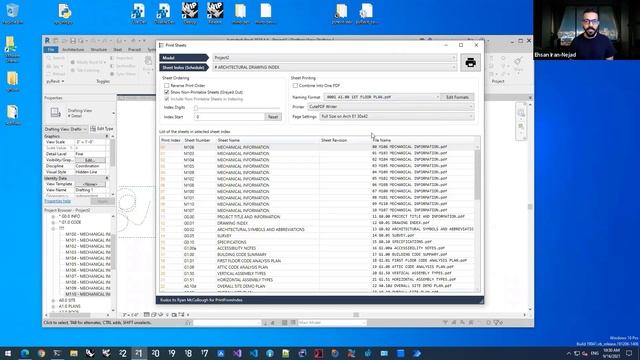The image size is (640, 360).
Task: Collapse the Graphics section in Properties
Action: [x=107, y=136]
